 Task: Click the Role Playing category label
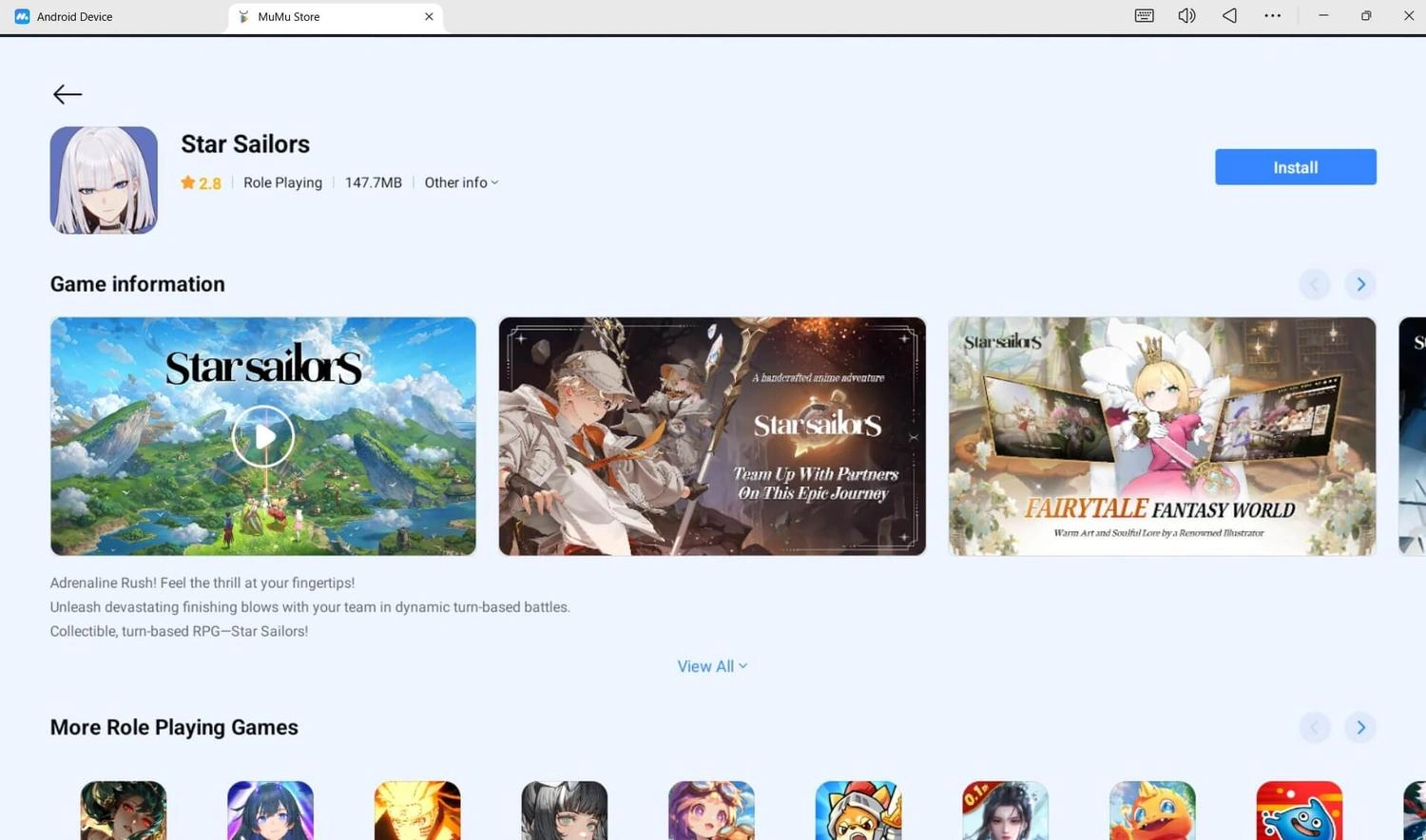(x=282, y=182)
